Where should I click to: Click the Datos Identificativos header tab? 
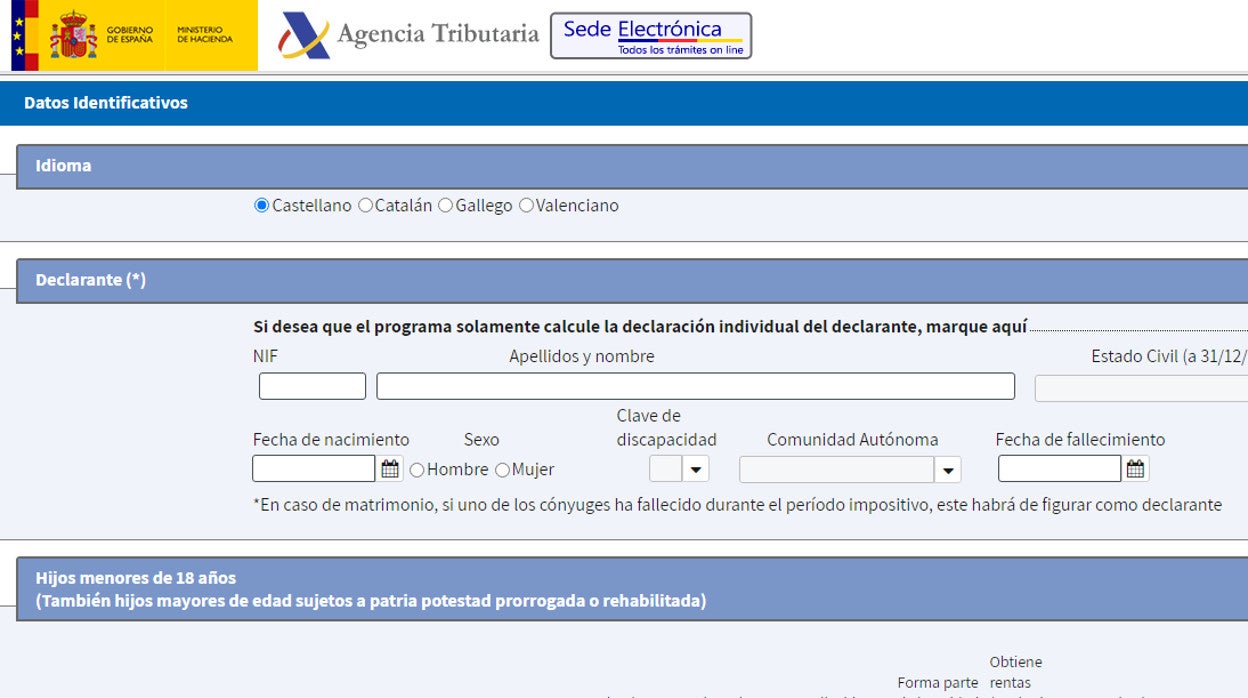[x=106, y=103]
